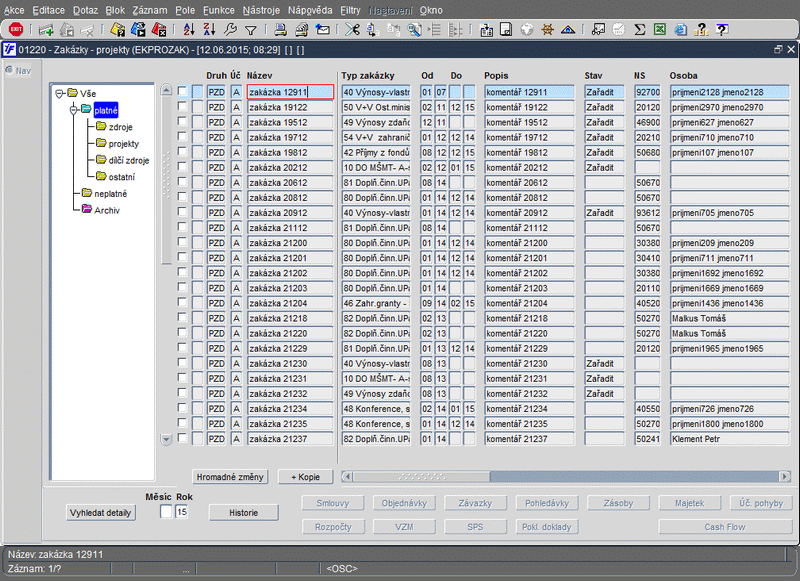The height and width of the screenshot is (581, 800).
Task: Tick the checkbox for zakázka 12911 row
Action: click(182, 92)
